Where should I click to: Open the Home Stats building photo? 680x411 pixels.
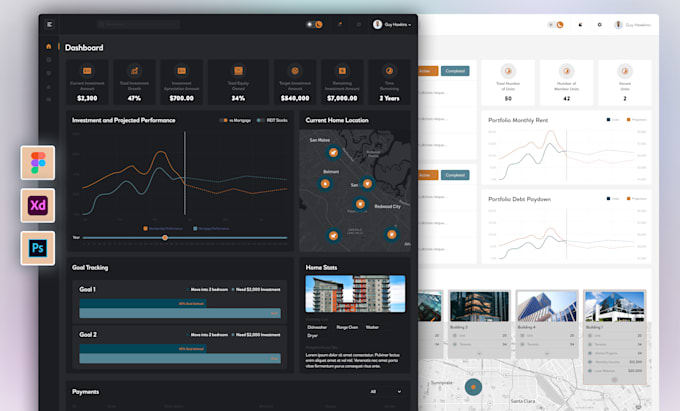click(x=355, y=294)
